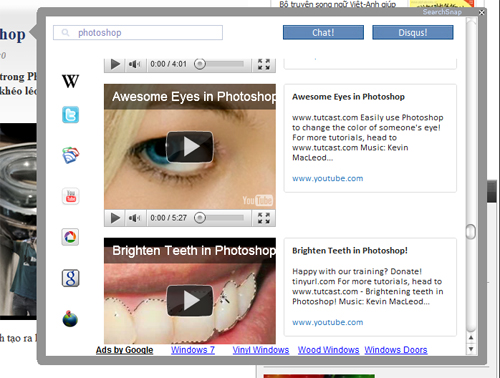This screenshot has width=500, height=378.
Task: Open the Chat! button
Action: coord(323,32)
